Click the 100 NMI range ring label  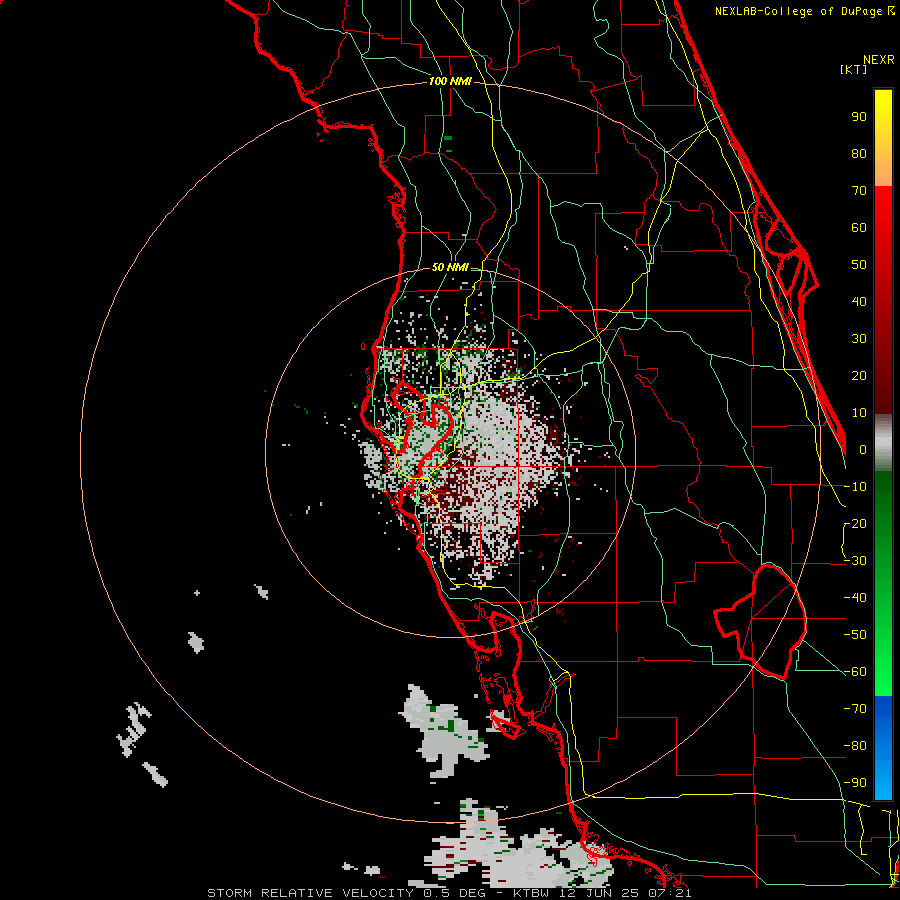[x=450, y=81]
